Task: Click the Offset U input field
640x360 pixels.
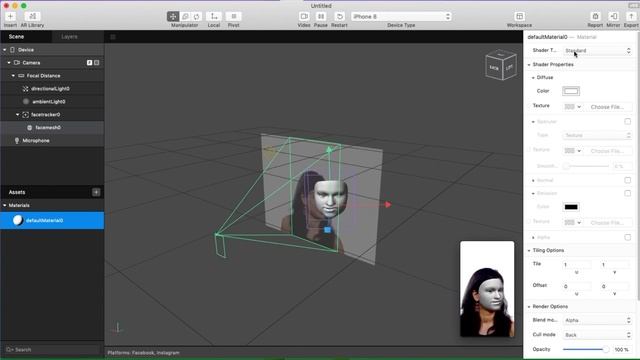Action: [576, 287]
